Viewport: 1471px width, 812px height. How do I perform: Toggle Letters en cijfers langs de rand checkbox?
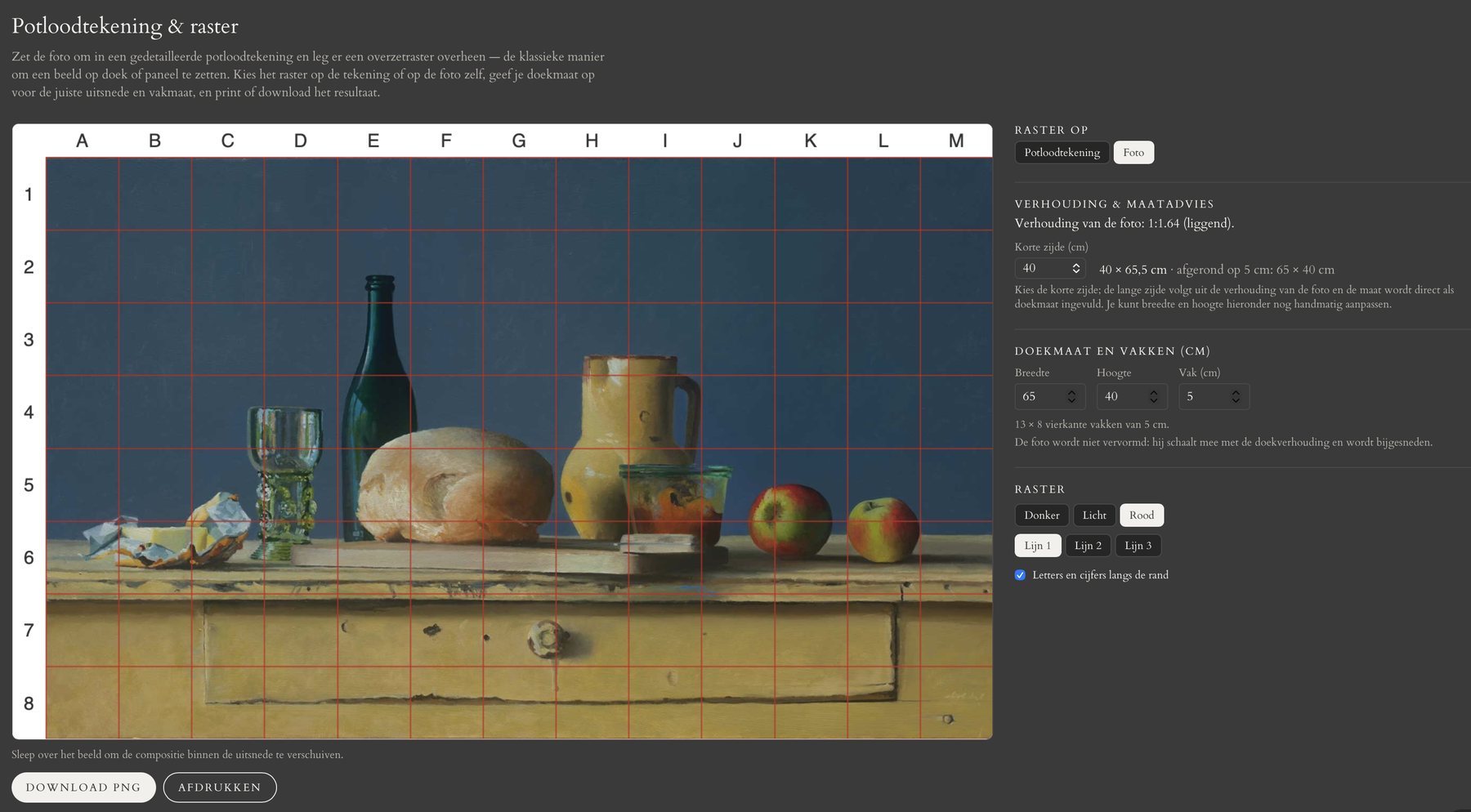[1020, 575]
